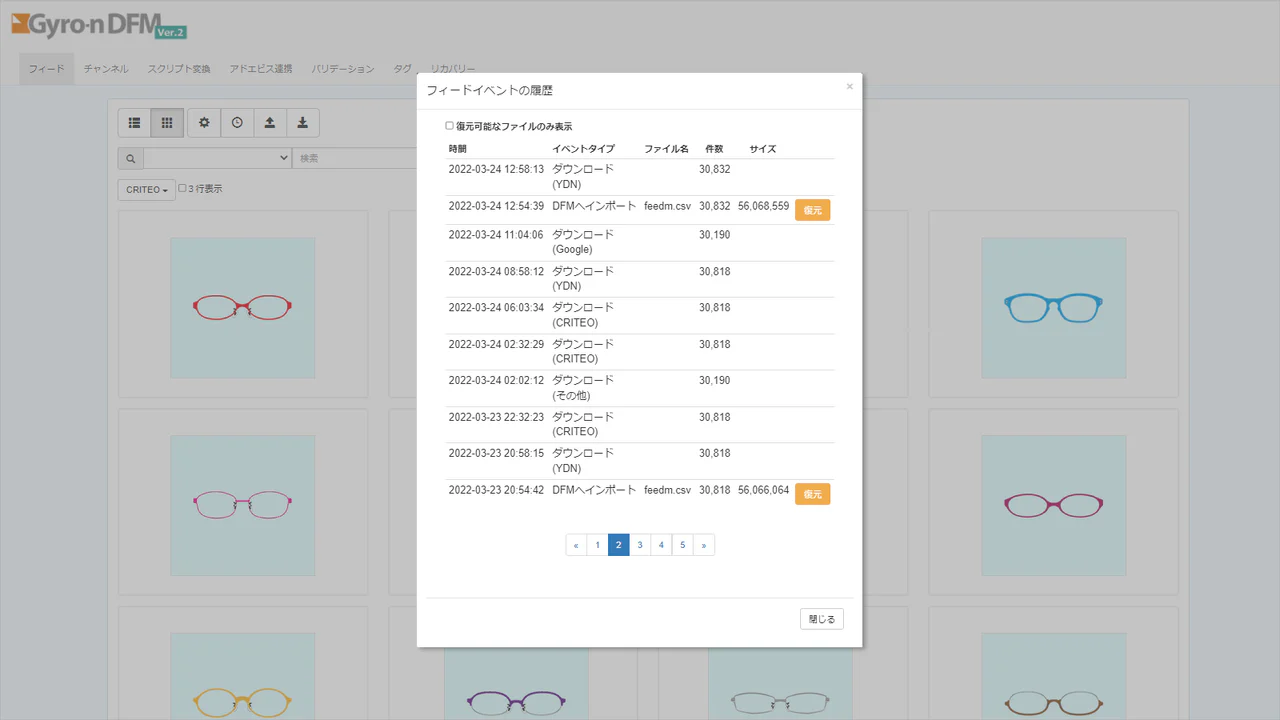1280x720 pixels.
Task: Check 復元可能なファイルのみ表示 checkbox
Action: 449,126
